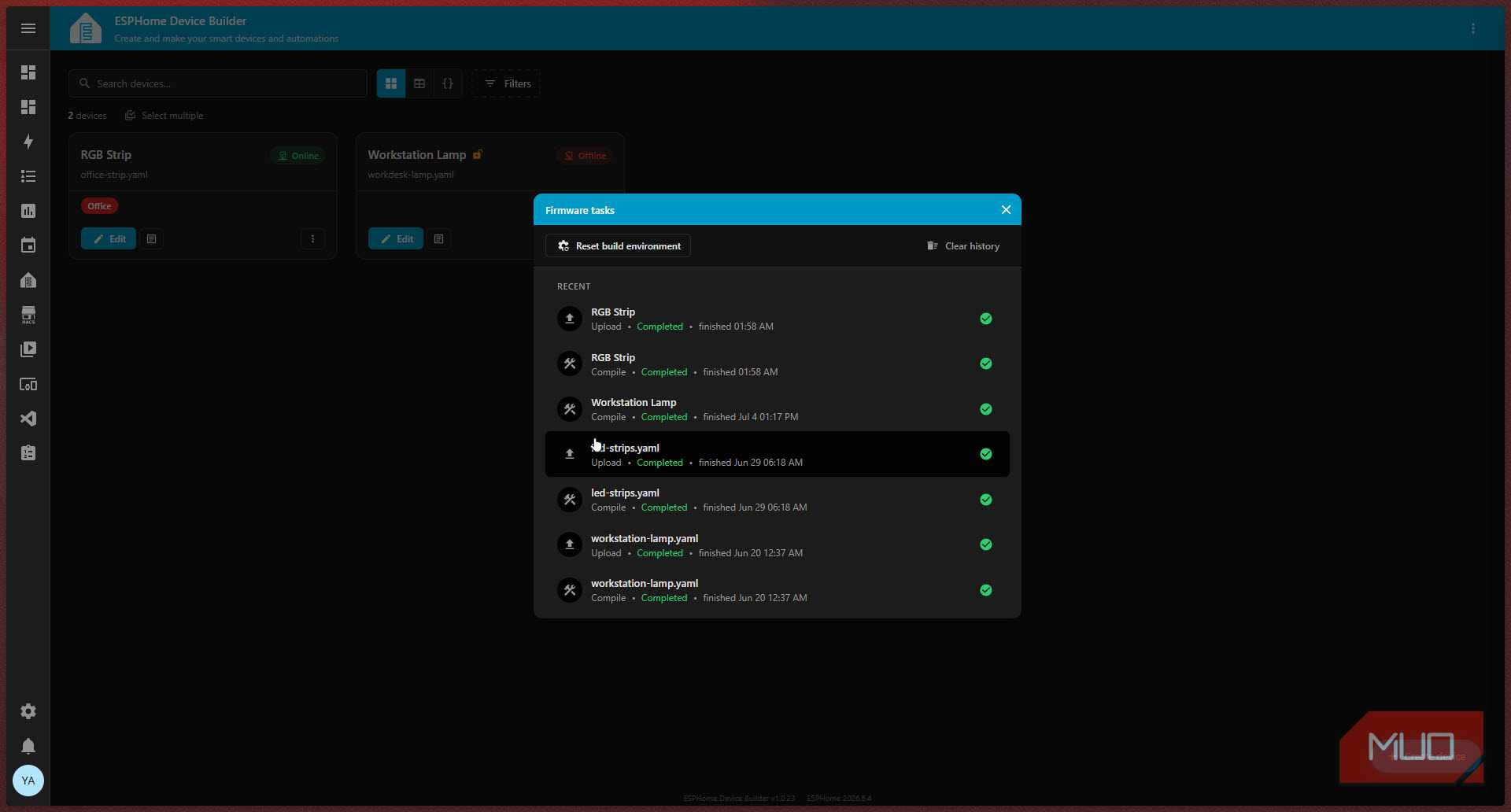The image size is (1511, 812).
Task: Open the Filters options
Action: coord(506,83)
